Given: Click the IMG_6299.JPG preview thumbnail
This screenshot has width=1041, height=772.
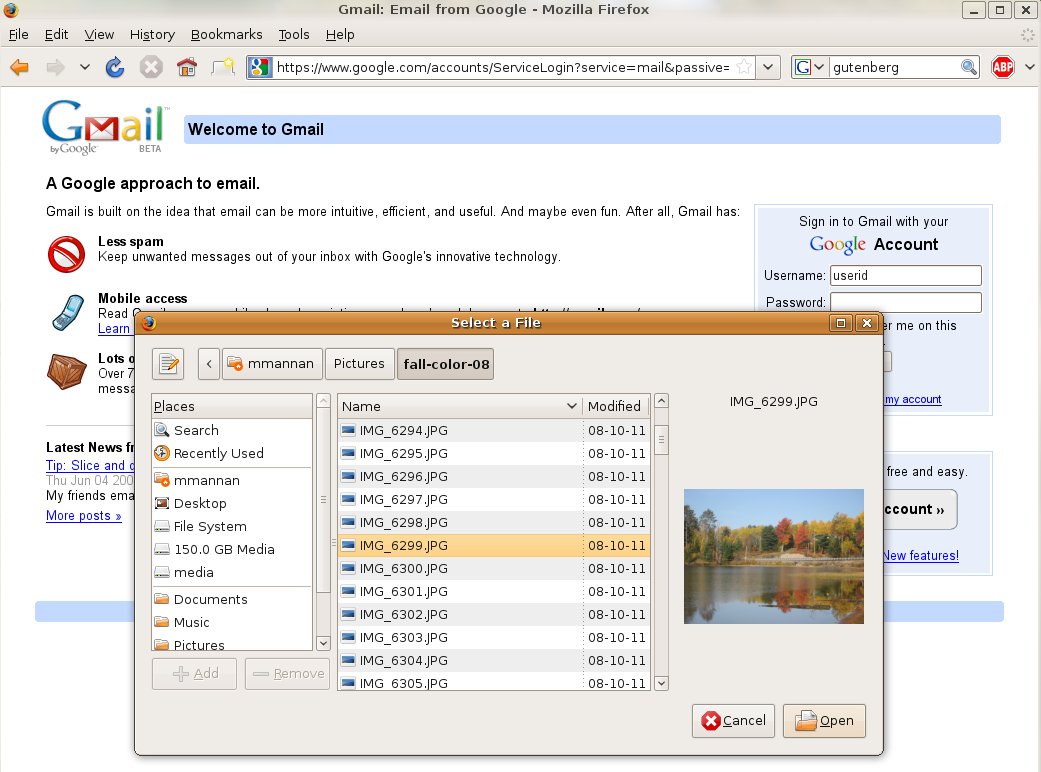Looking at the screenshot, I should [773, 556].
